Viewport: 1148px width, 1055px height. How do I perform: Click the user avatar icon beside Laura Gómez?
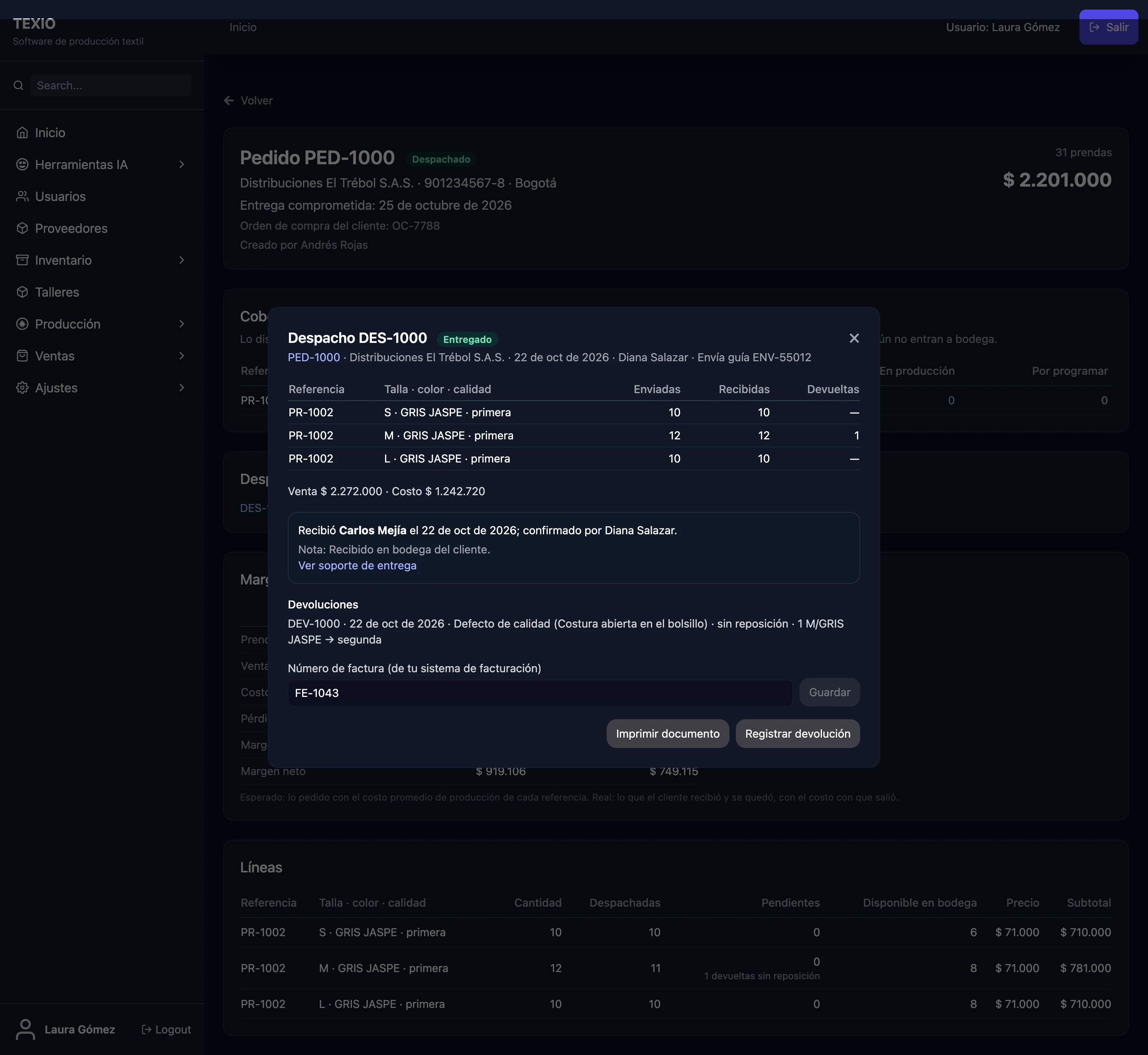tap(26, 1029)
